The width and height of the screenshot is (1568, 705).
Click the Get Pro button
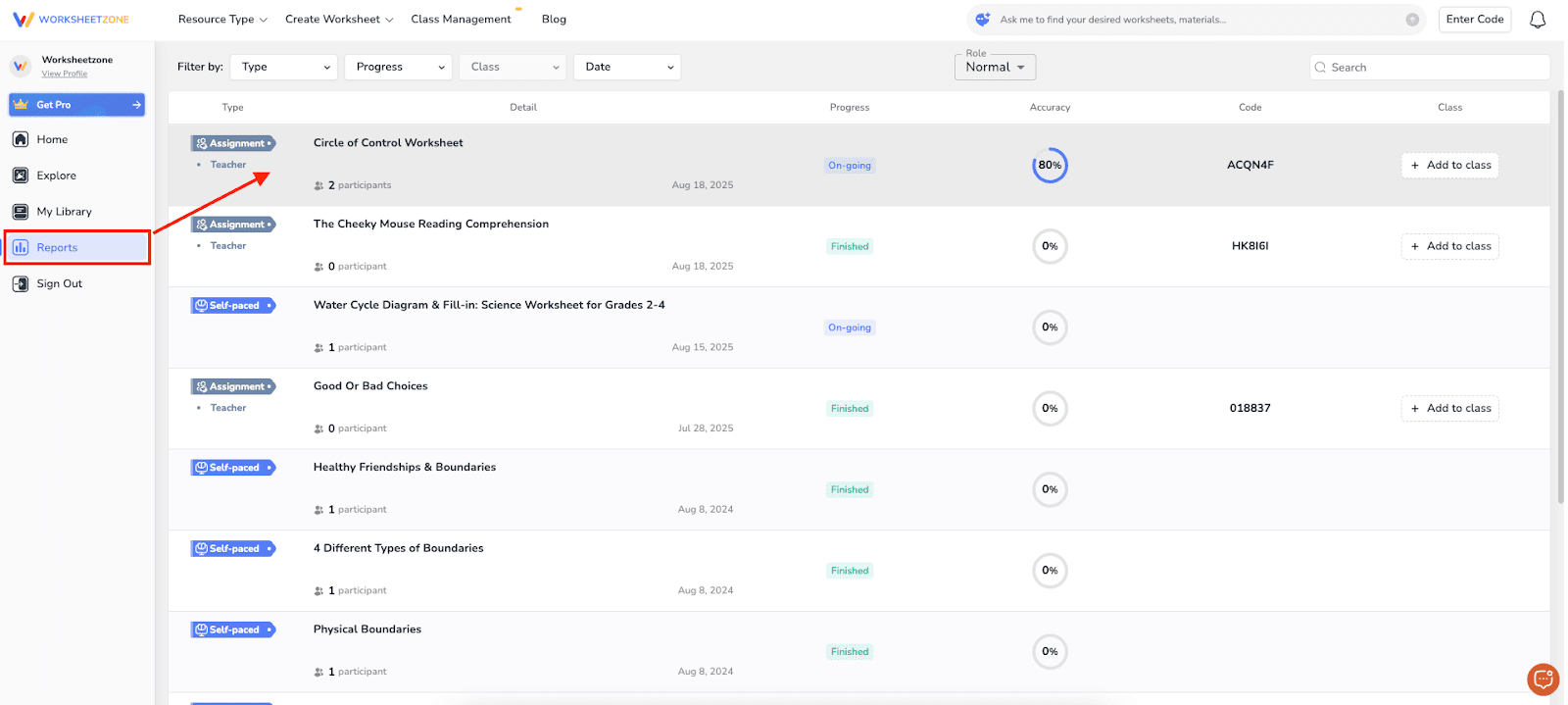coord(76,104)
